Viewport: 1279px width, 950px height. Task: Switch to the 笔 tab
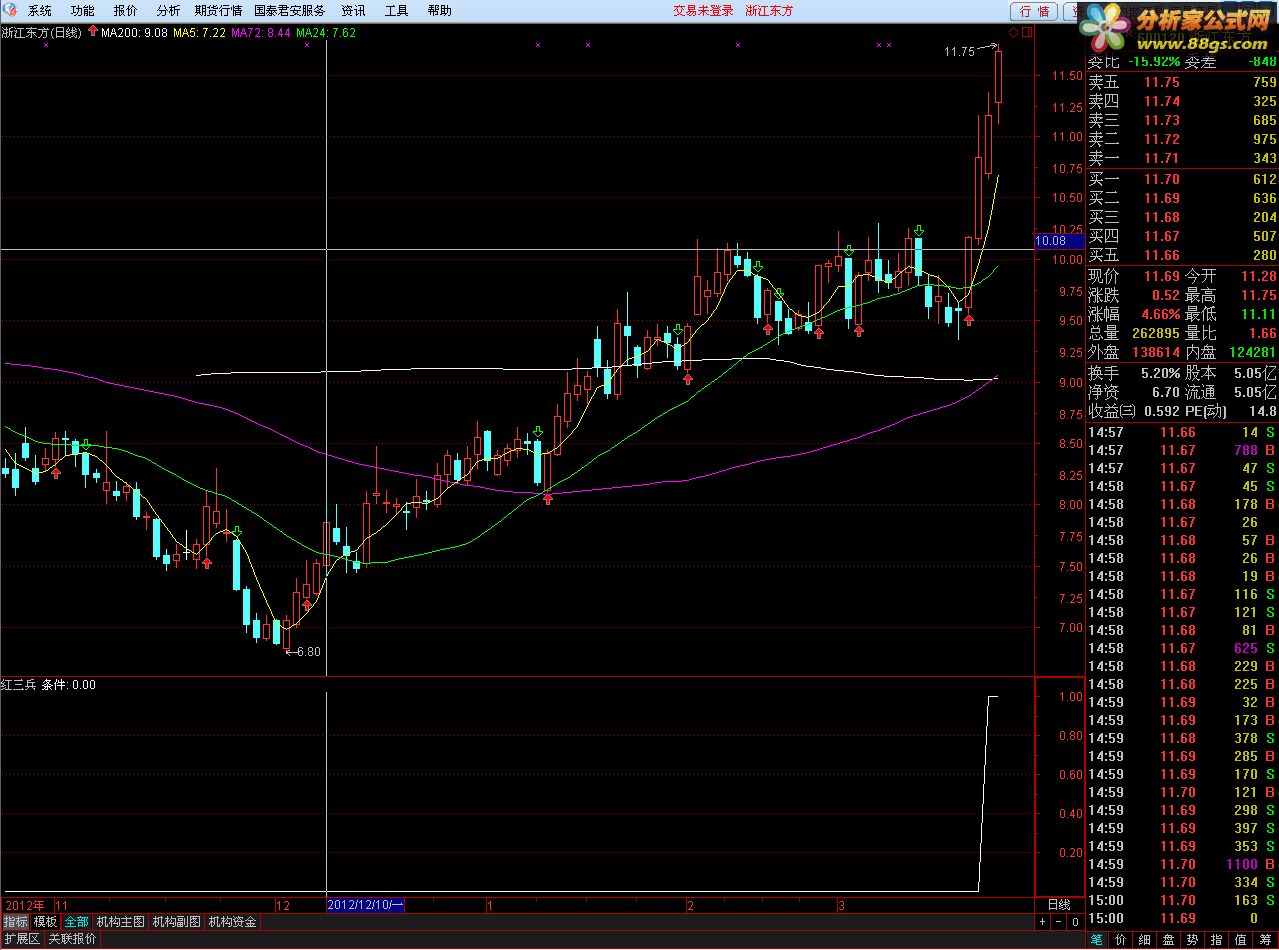point(1096,940)
